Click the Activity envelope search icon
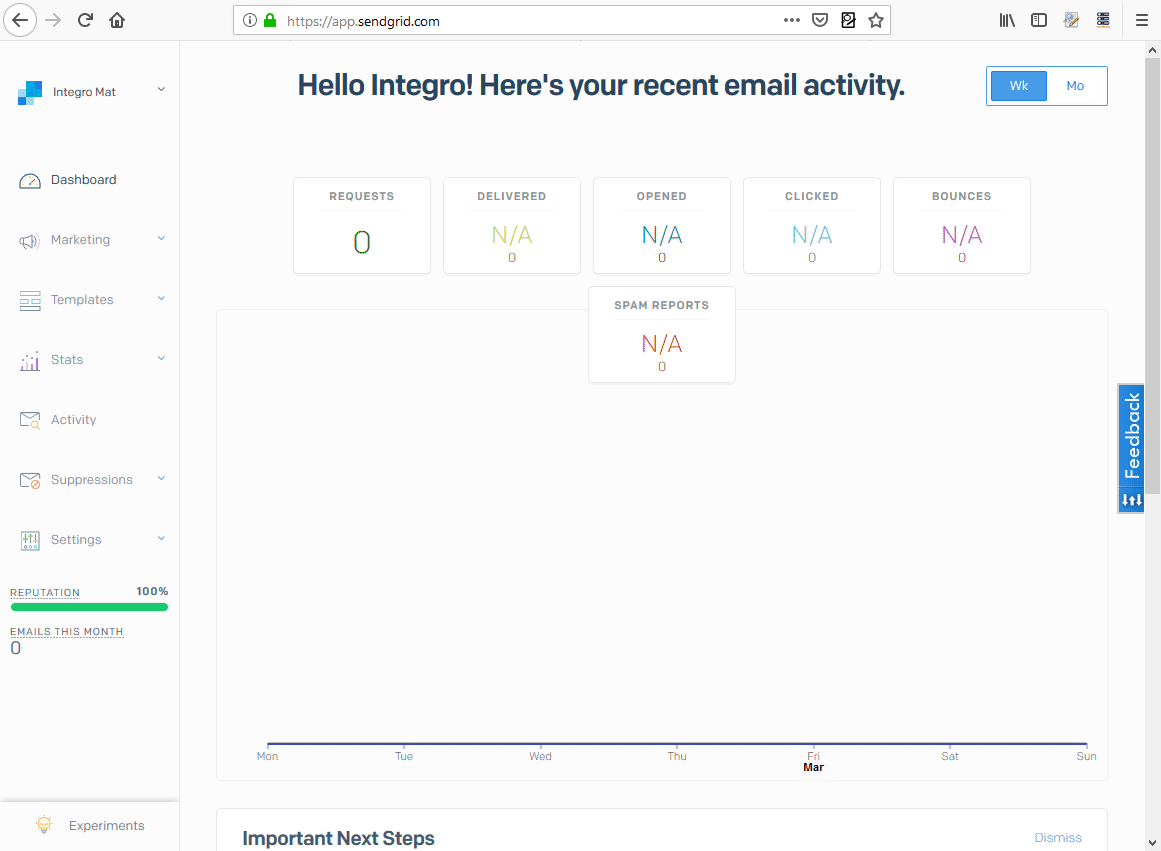The image size is (1161, 851). (x=30, y=420)
